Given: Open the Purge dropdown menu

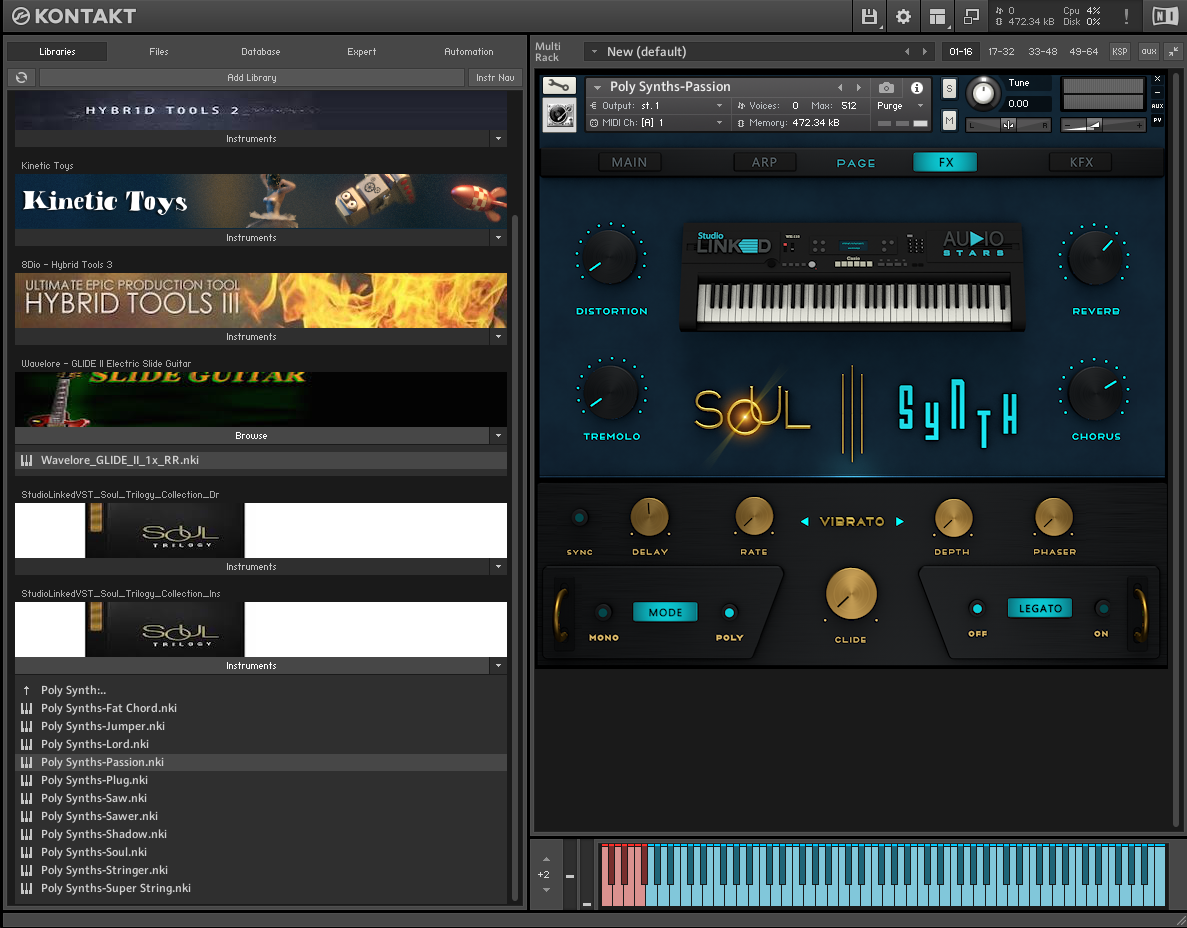Looking at the screenshot, I should tap(901, 106).
